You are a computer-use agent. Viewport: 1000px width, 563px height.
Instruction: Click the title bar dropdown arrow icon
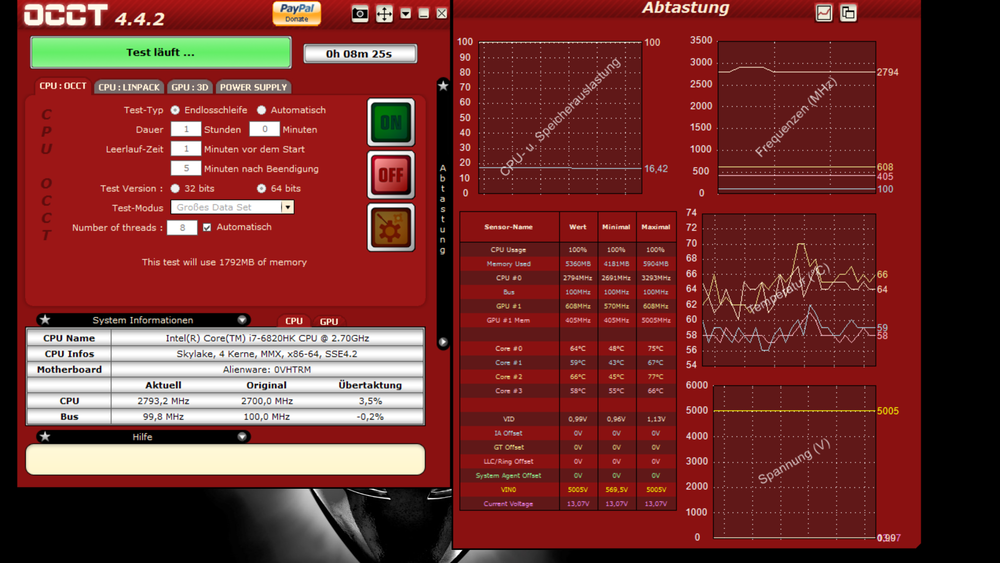406,14
